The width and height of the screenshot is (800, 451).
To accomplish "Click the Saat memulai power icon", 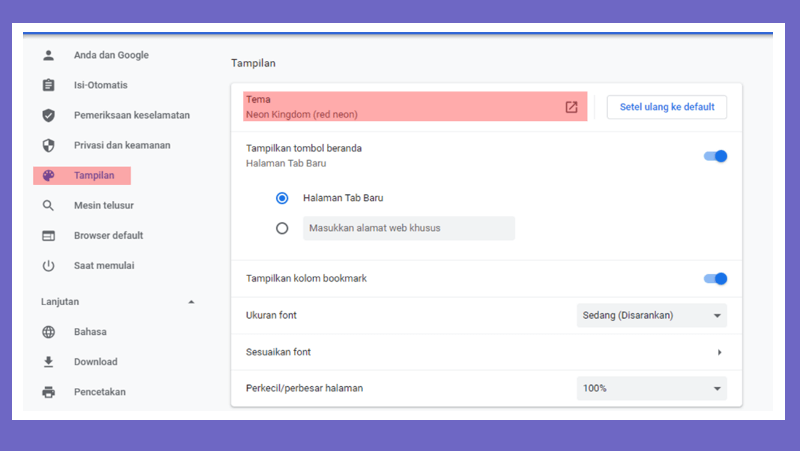I will (x=48, y=266).
